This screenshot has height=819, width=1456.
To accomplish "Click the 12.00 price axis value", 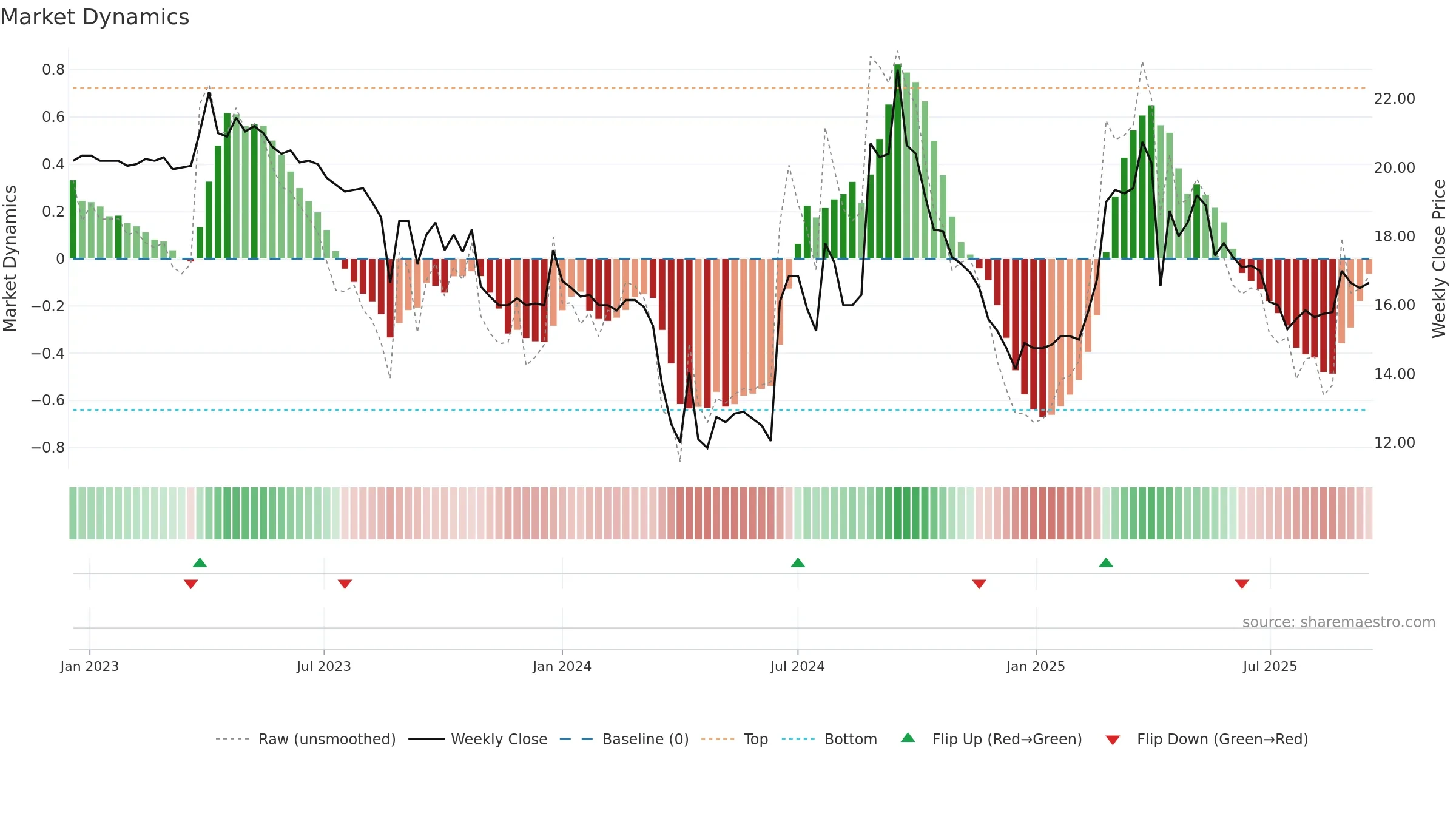I will pos(1395,442).
